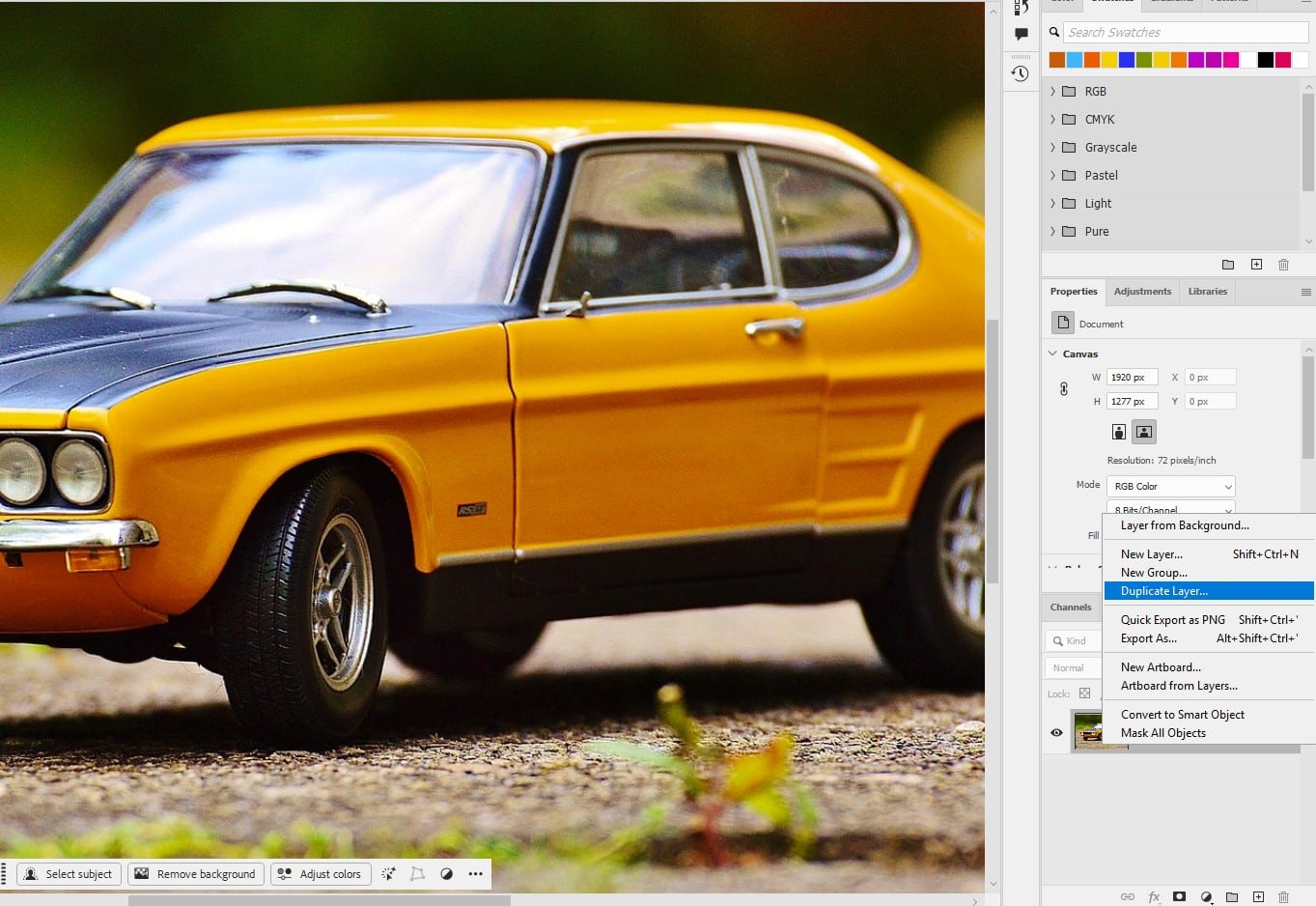
Task: Create new swatch group folder icon
Action: 1228,265
